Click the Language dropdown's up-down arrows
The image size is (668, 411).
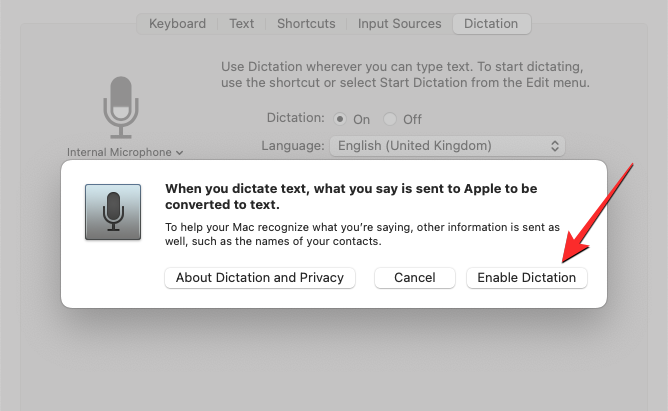point(555,146)
